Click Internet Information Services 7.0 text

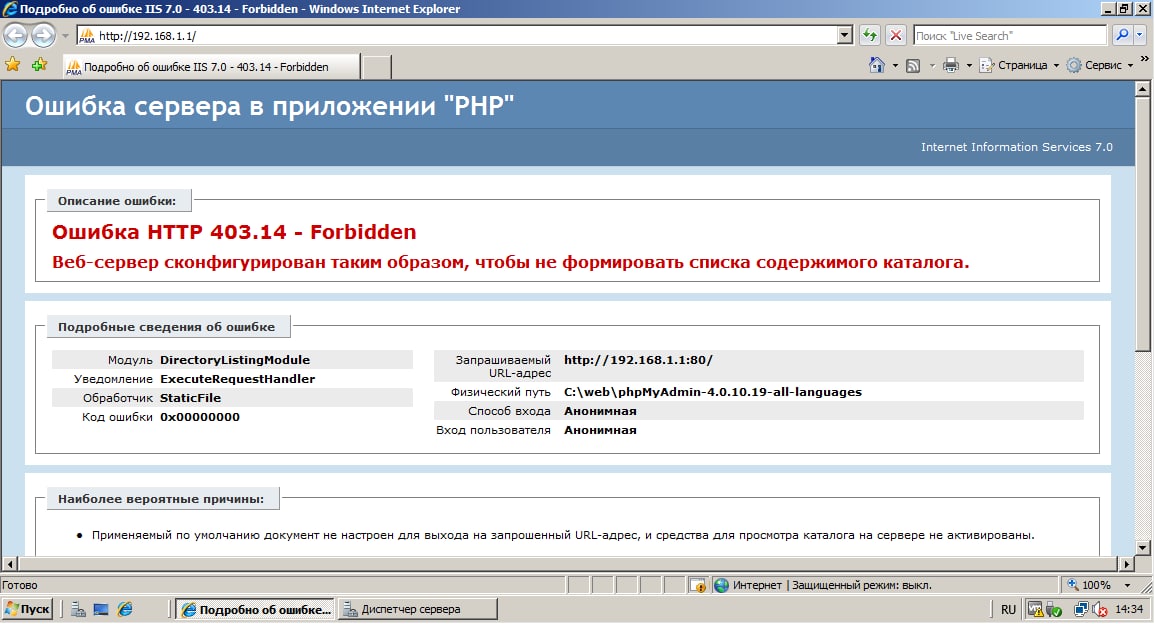click(x=1017, y=147)
